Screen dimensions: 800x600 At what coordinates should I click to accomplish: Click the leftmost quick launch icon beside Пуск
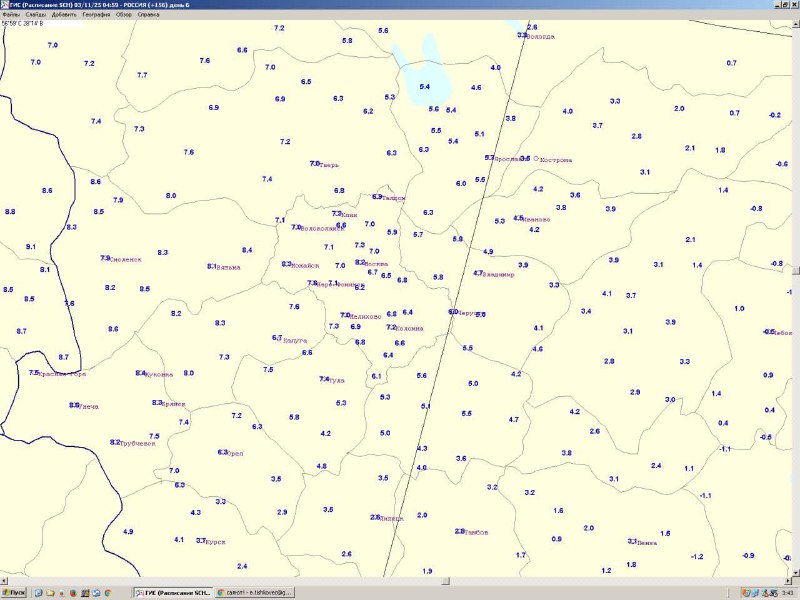pyautogui.click(x=38, y=593)
